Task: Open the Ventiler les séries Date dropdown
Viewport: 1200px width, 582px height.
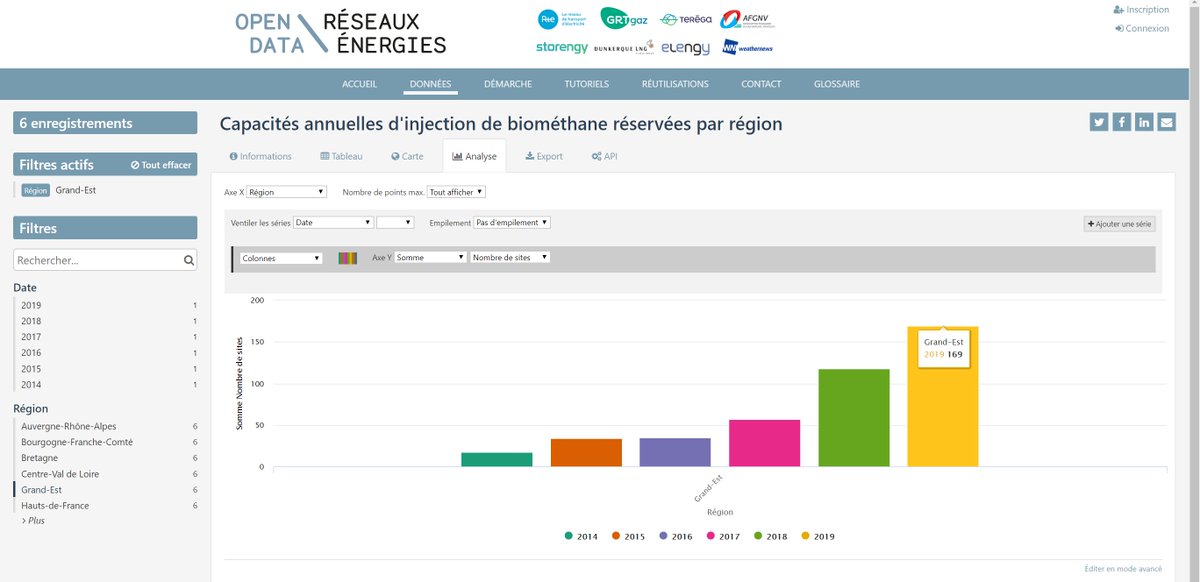Action: pos(333,223)
